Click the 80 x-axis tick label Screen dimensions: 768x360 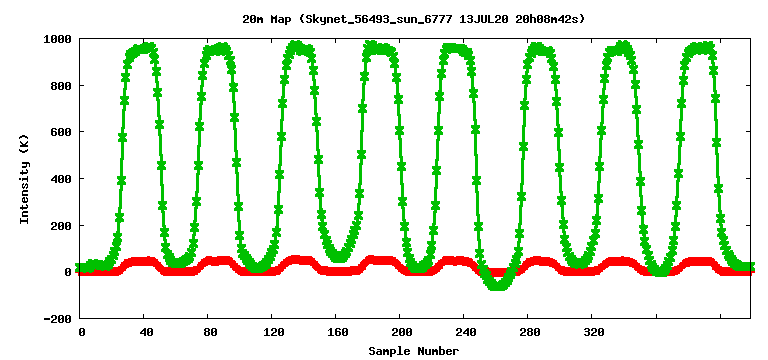tap(208, 333)
